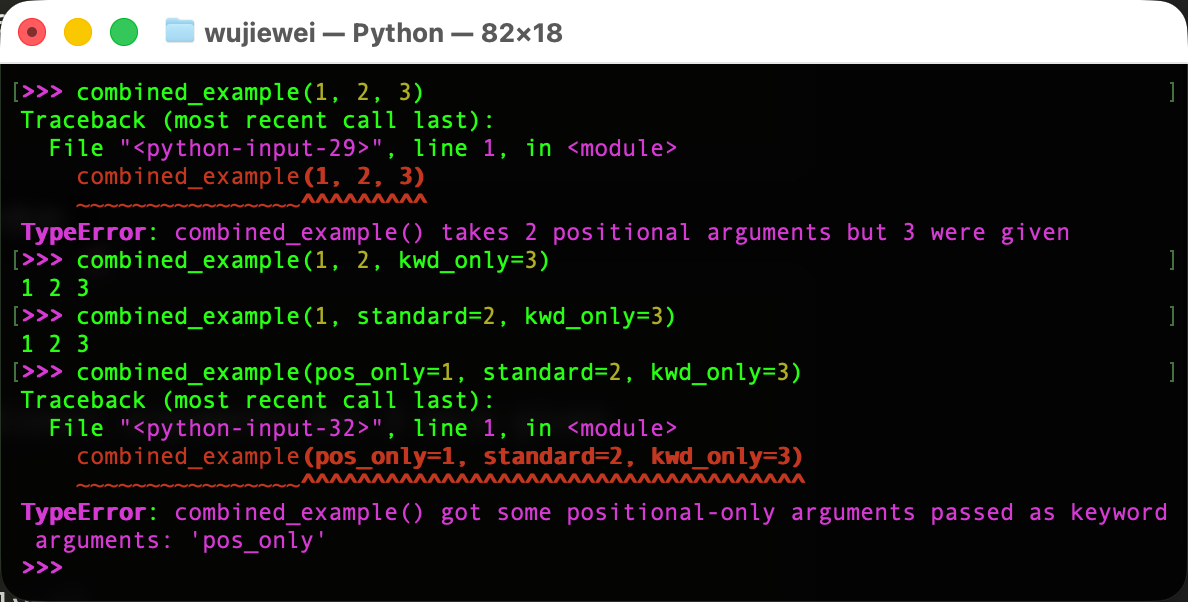Minimize the window using the yellow button
The height and width of the screenshot is (602, 1188).
click(78, 32)
